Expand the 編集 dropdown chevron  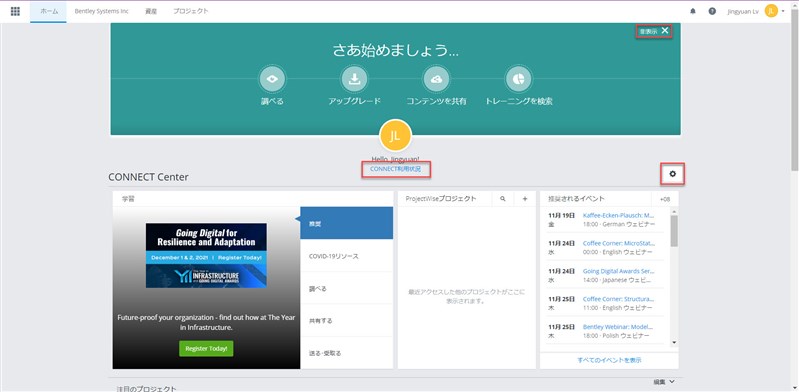672,381
